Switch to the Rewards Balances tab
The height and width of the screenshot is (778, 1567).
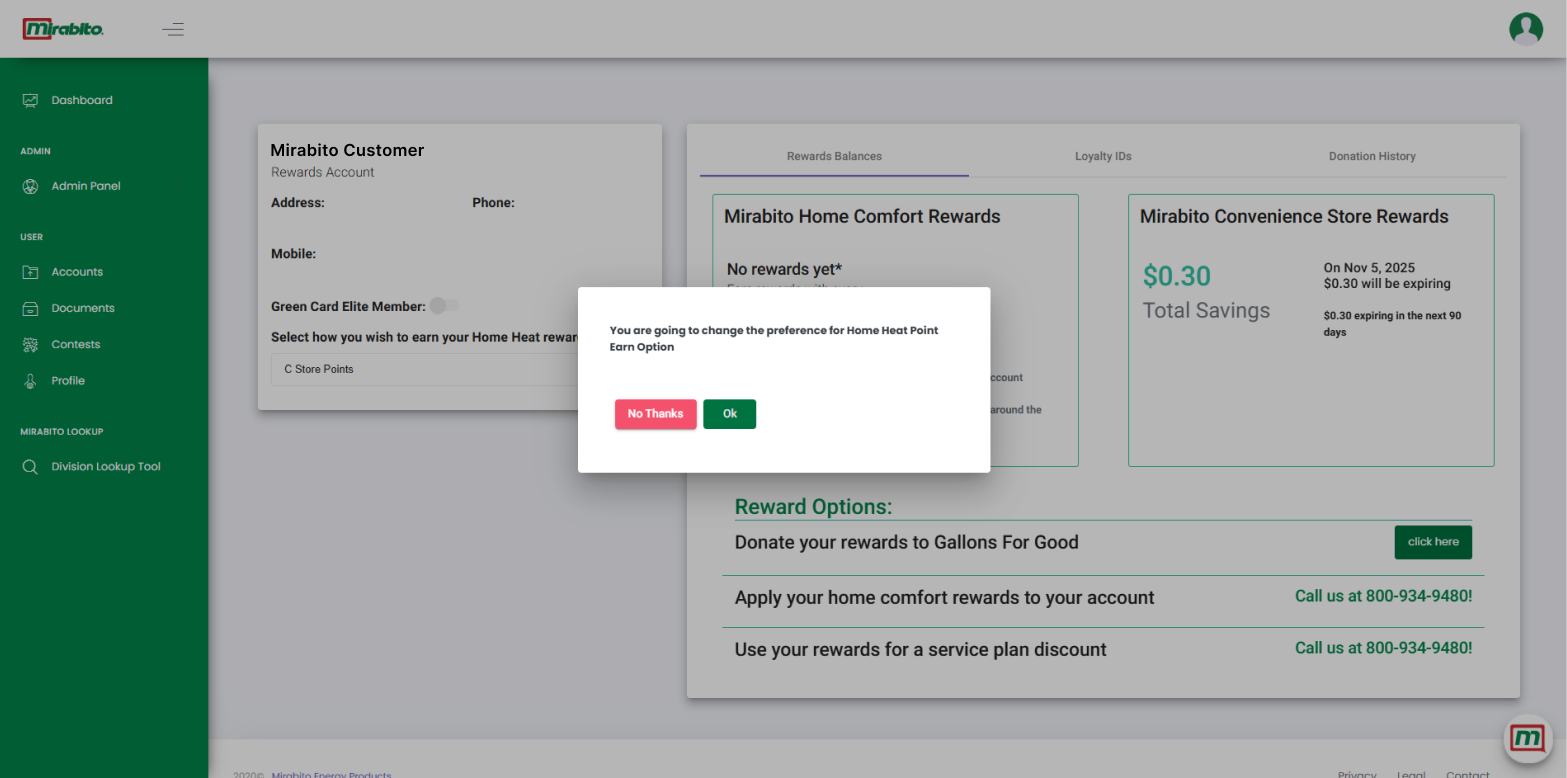(x=834, y=156)
